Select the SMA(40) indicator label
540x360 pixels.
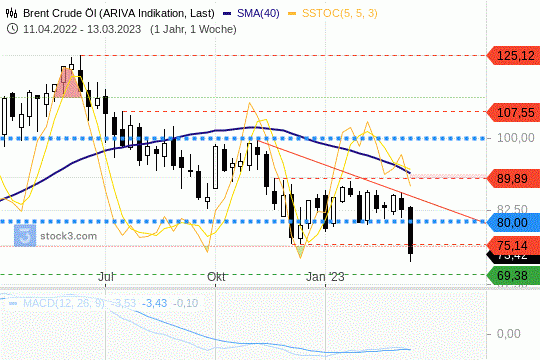(258, 13)
